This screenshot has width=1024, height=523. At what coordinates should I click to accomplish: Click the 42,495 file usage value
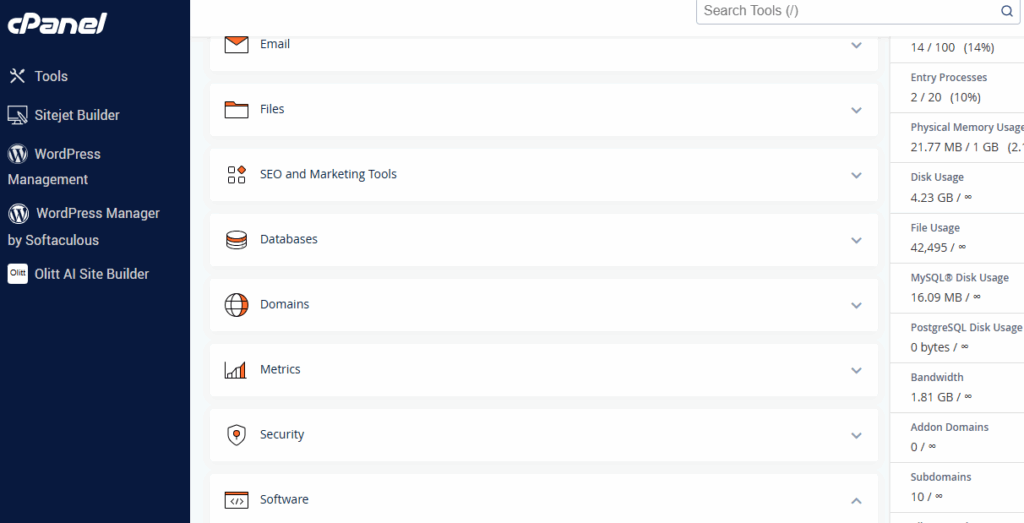[x=938, y=247]
